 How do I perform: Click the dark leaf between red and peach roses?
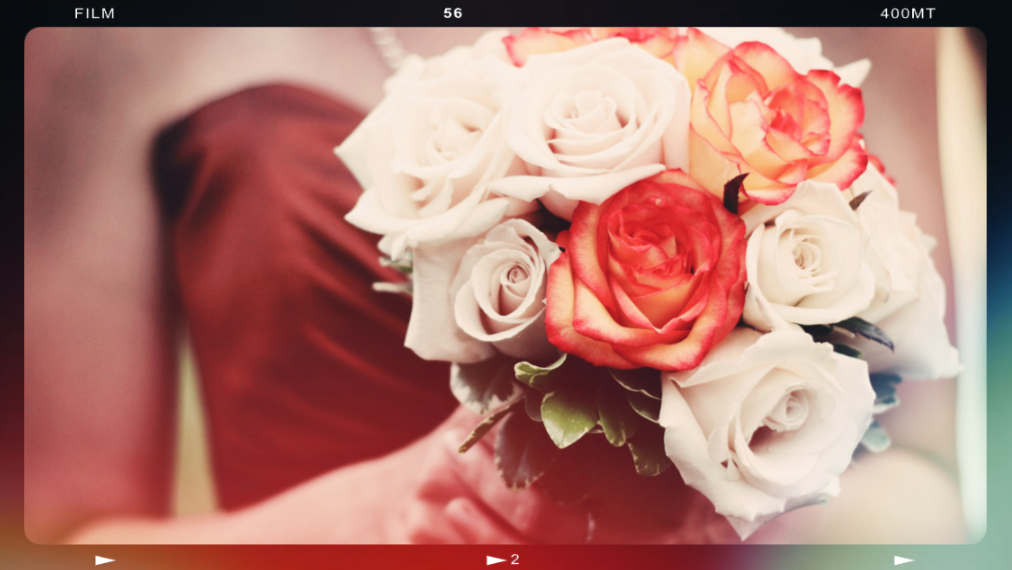(735, 192)
